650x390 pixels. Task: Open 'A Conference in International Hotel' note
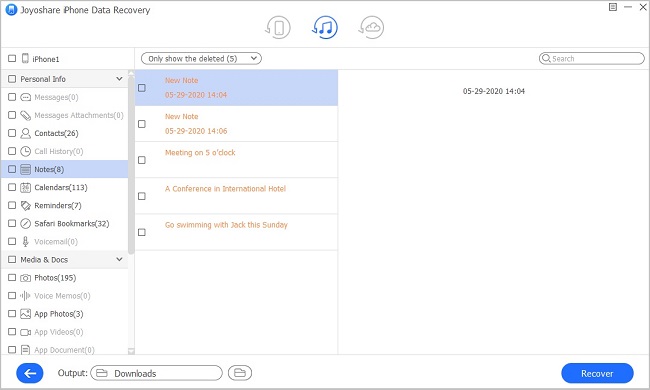coord(237,196)
